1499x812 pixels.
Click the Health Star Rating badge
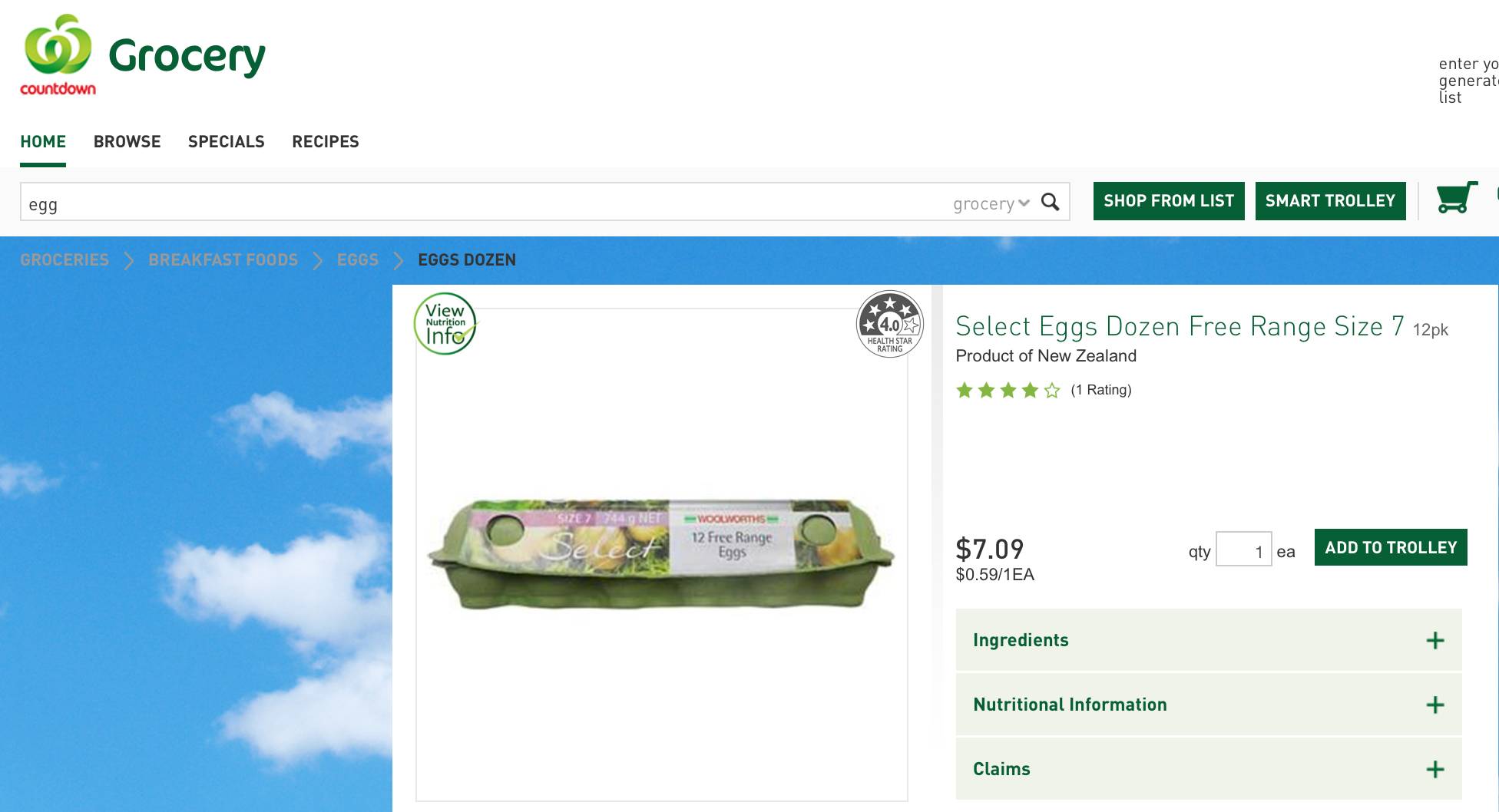(889, 324)
